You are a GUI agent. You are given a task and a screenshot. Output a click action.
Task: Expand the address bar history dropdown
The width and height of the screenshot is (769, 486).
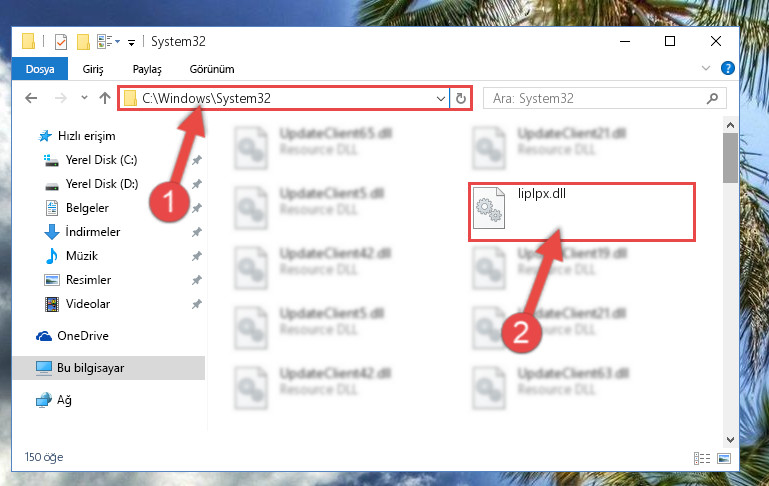tap(441, 99)
